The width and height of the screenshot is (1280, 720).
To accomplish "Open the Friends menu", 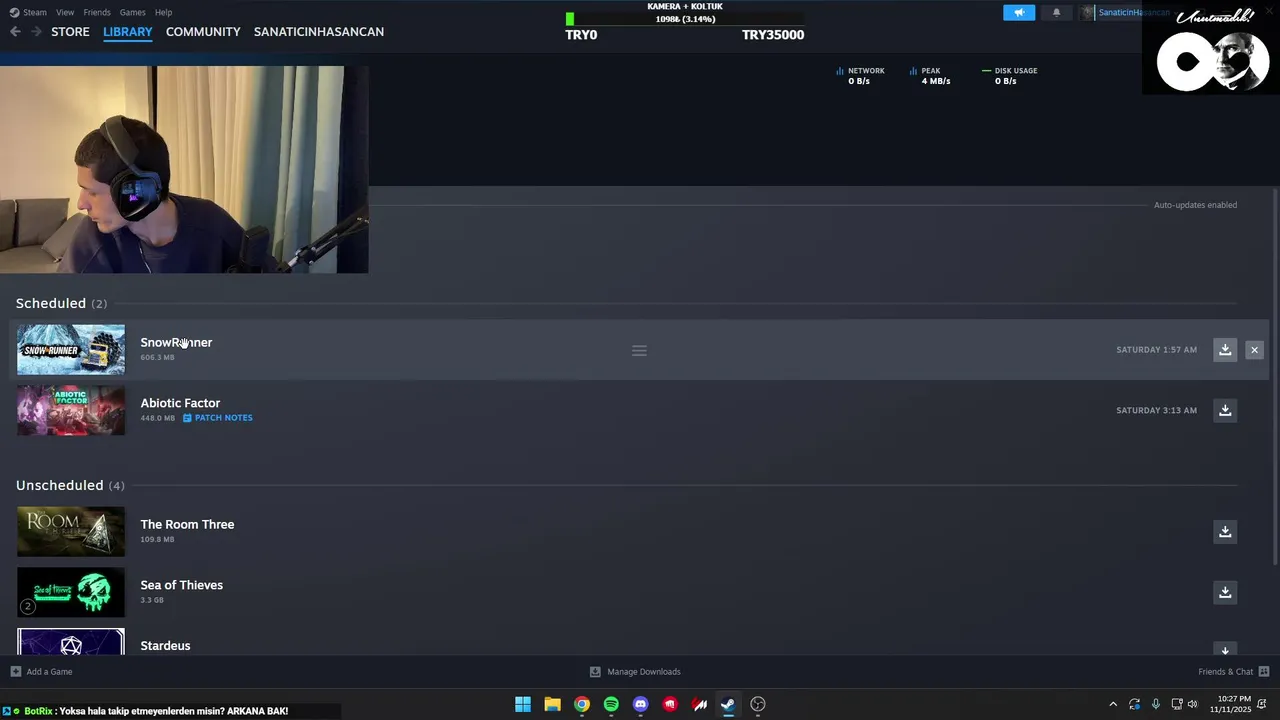I will pyautogui.click(x=97, y=12).
